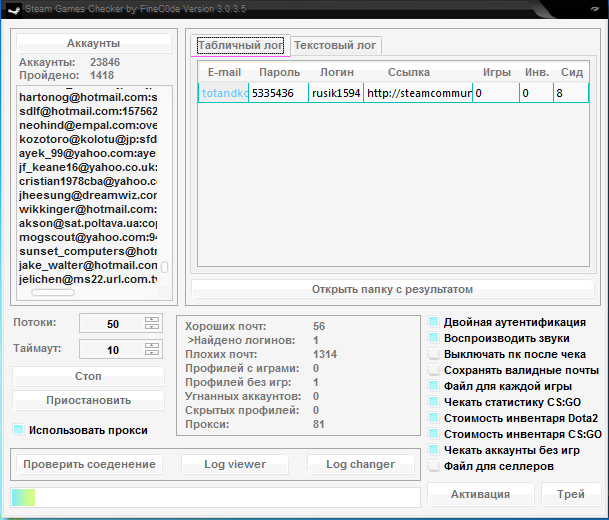The image size is (609, 520).
Task: Click the Steam logo icon in title bar
Action: point(14,9)
